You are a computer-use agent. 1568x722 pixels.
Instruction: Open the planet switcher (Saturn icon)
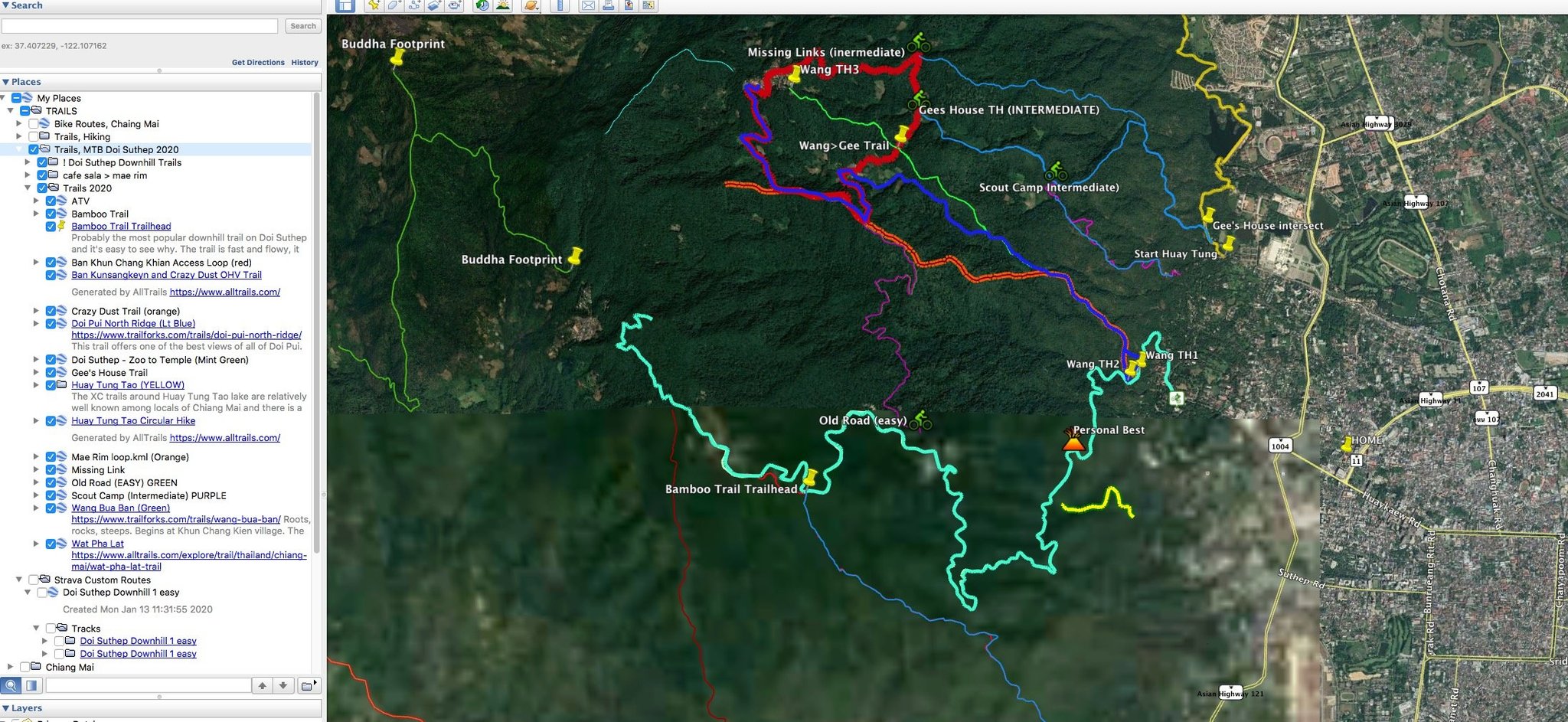(531, 5)
